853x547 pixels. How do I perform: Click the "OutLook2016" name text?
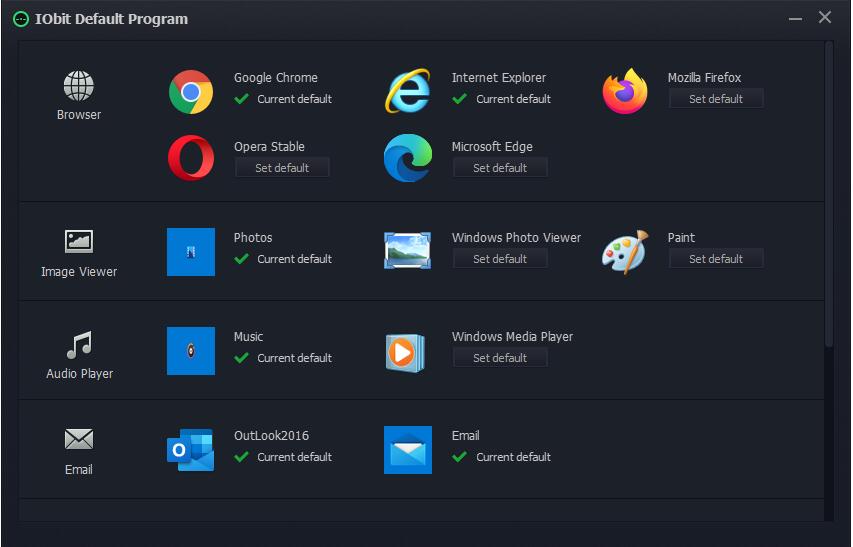[271, 436]
